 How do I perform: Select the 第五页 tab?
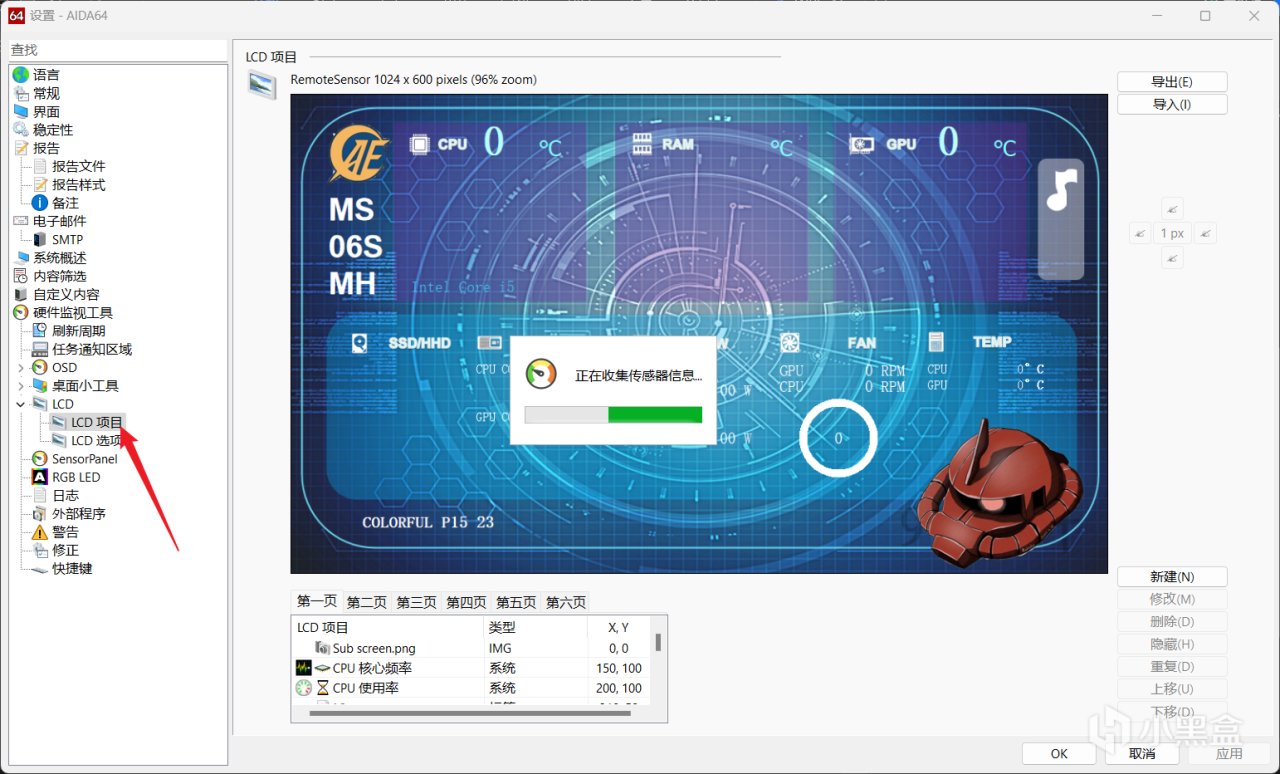pyautogui.click(x=516, y=603)
